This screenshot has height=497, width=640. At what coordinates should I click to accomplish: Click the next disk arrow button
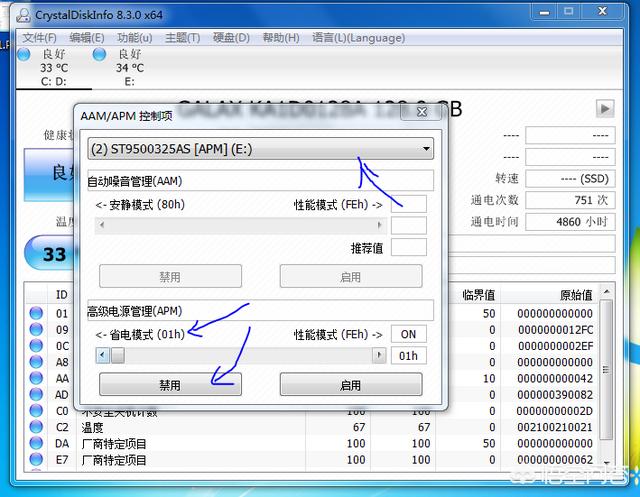[x=604, y=108]
